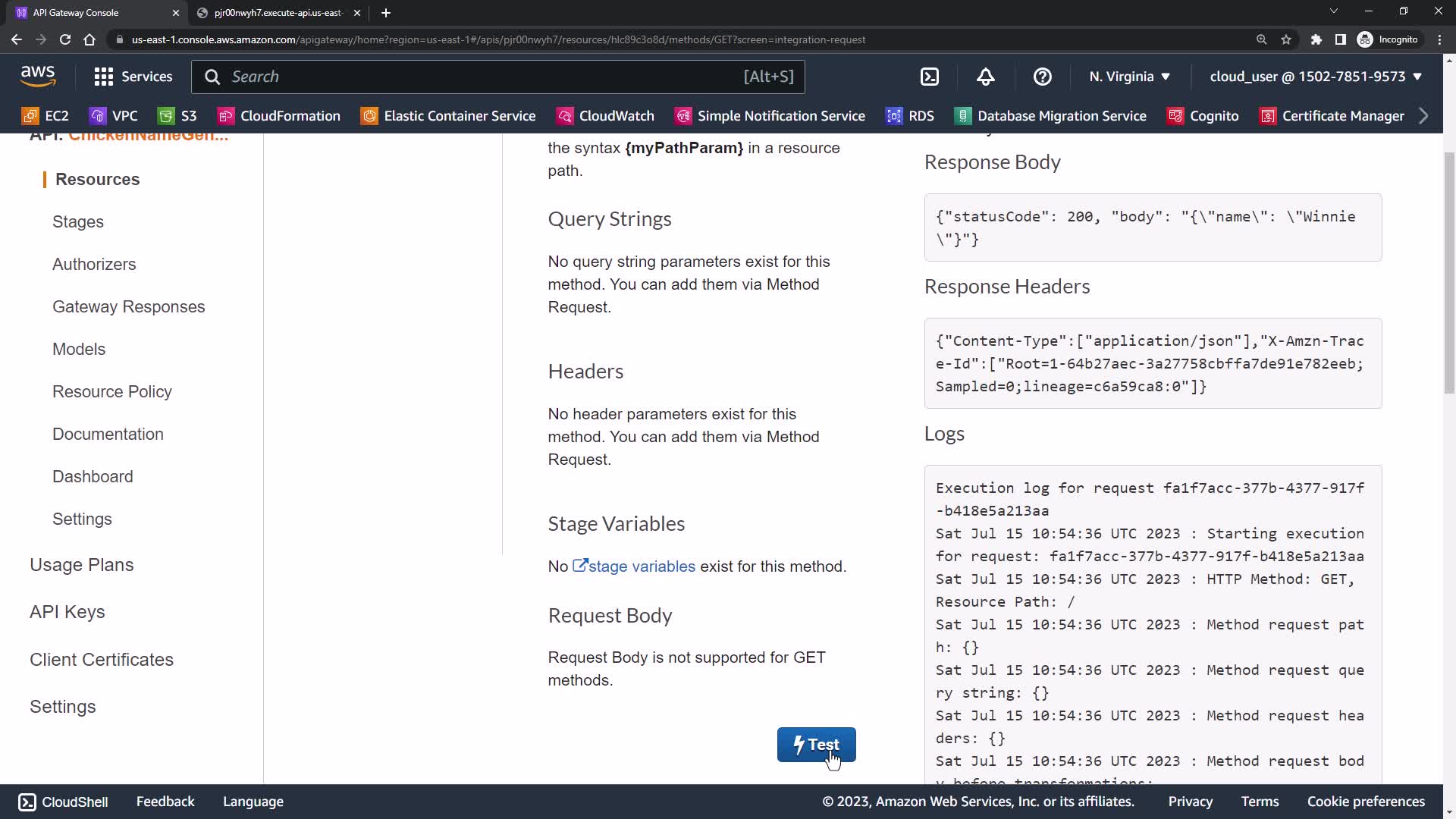This screenshot has height=819, width=1456.
Task: Open CloudShell icon in top navigation
Action: (x=930, y=77)
